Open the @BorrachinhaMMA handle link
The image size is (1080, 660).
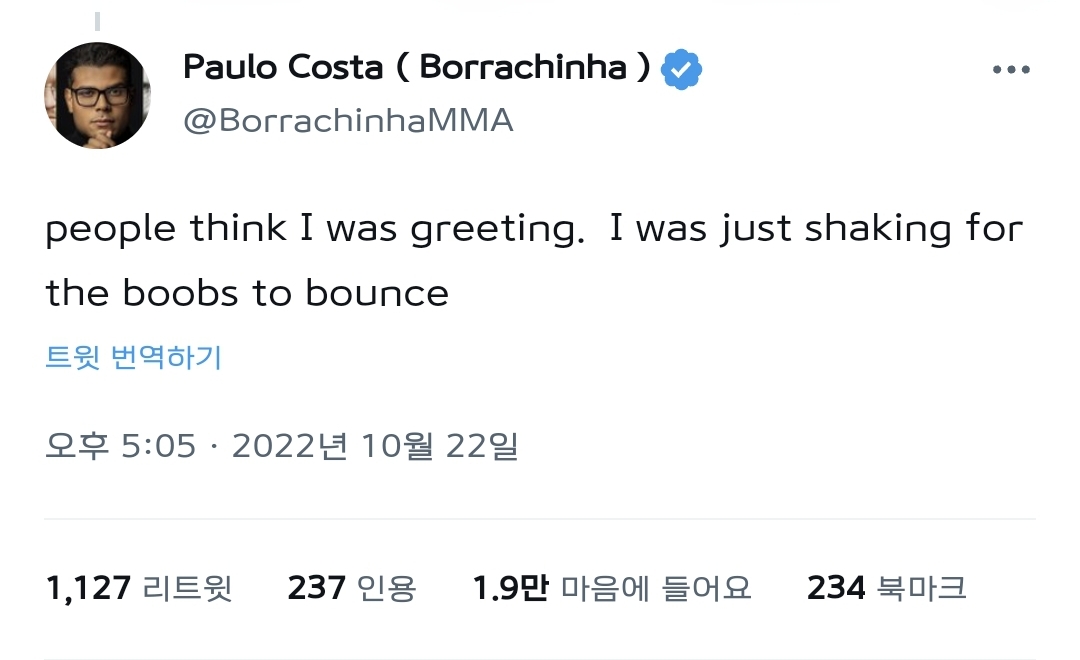[x=348, y=120]
